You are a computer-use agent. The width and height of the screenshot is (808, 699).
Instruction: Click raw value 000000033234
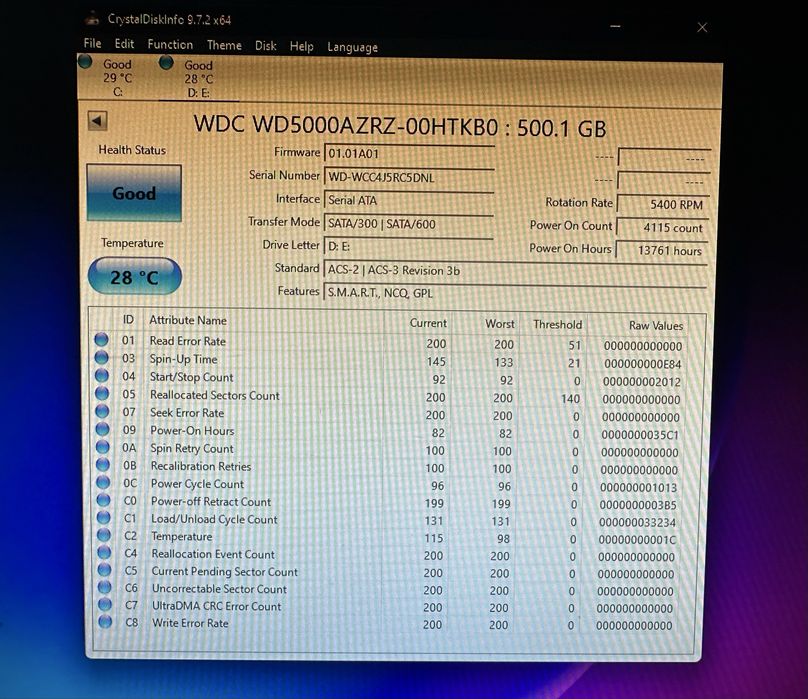click(x=637, y=523)
